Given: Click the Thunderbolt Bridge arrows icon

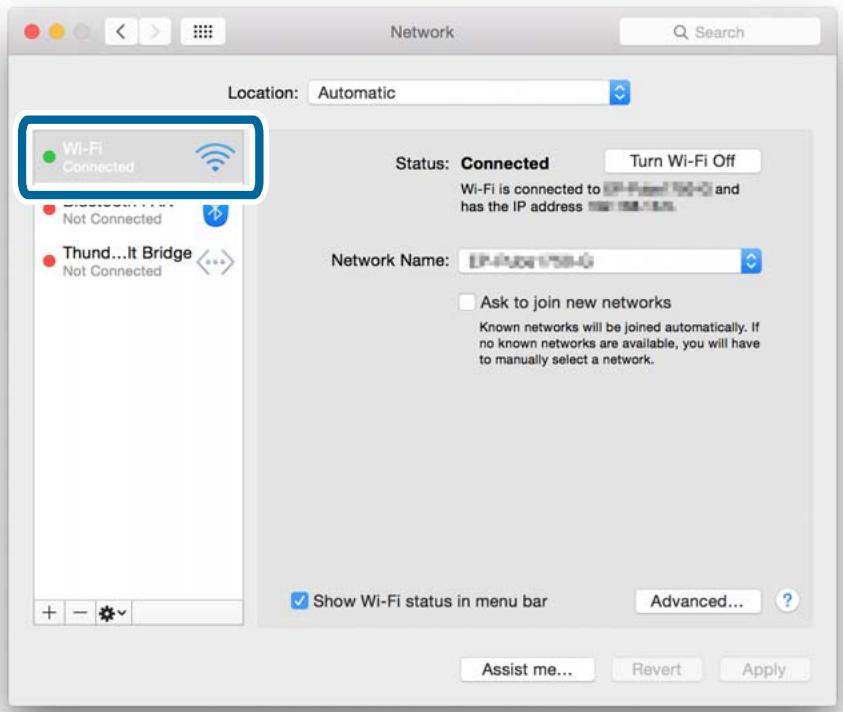Looking at the screenshot, I should pyautogui.click(x=215, y=262).
